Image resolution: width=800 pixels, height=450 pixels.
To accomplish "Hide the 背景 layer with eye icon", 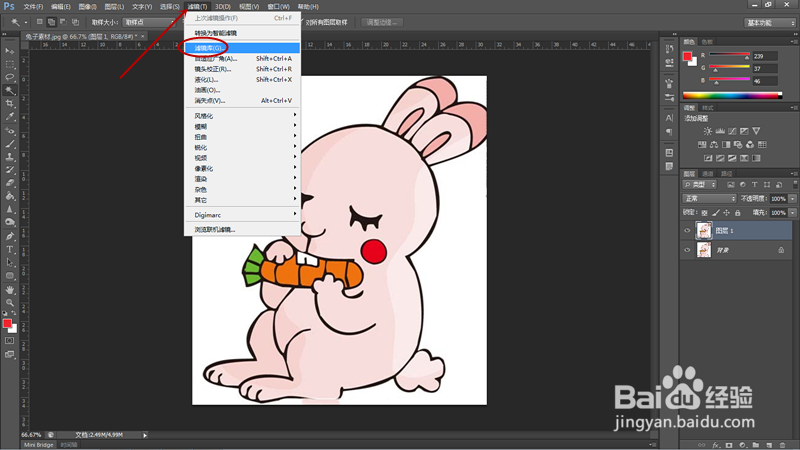I will [687, 250].
